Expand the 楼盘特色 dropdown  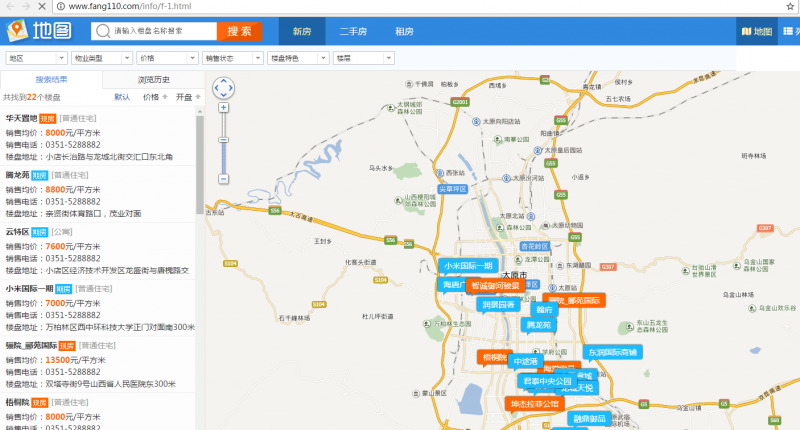pyautogui.click(x=296, y=59)
